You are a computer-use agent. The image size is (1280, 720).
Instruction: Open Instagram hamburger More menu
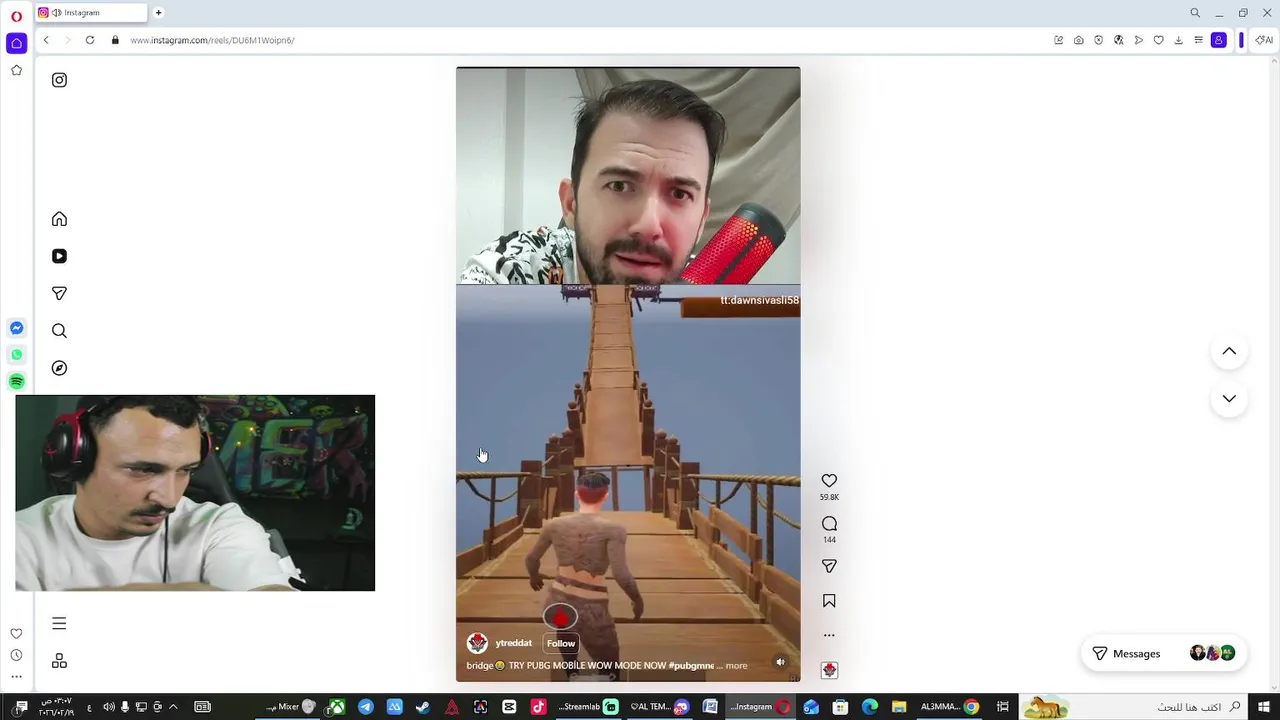point(59,623)
